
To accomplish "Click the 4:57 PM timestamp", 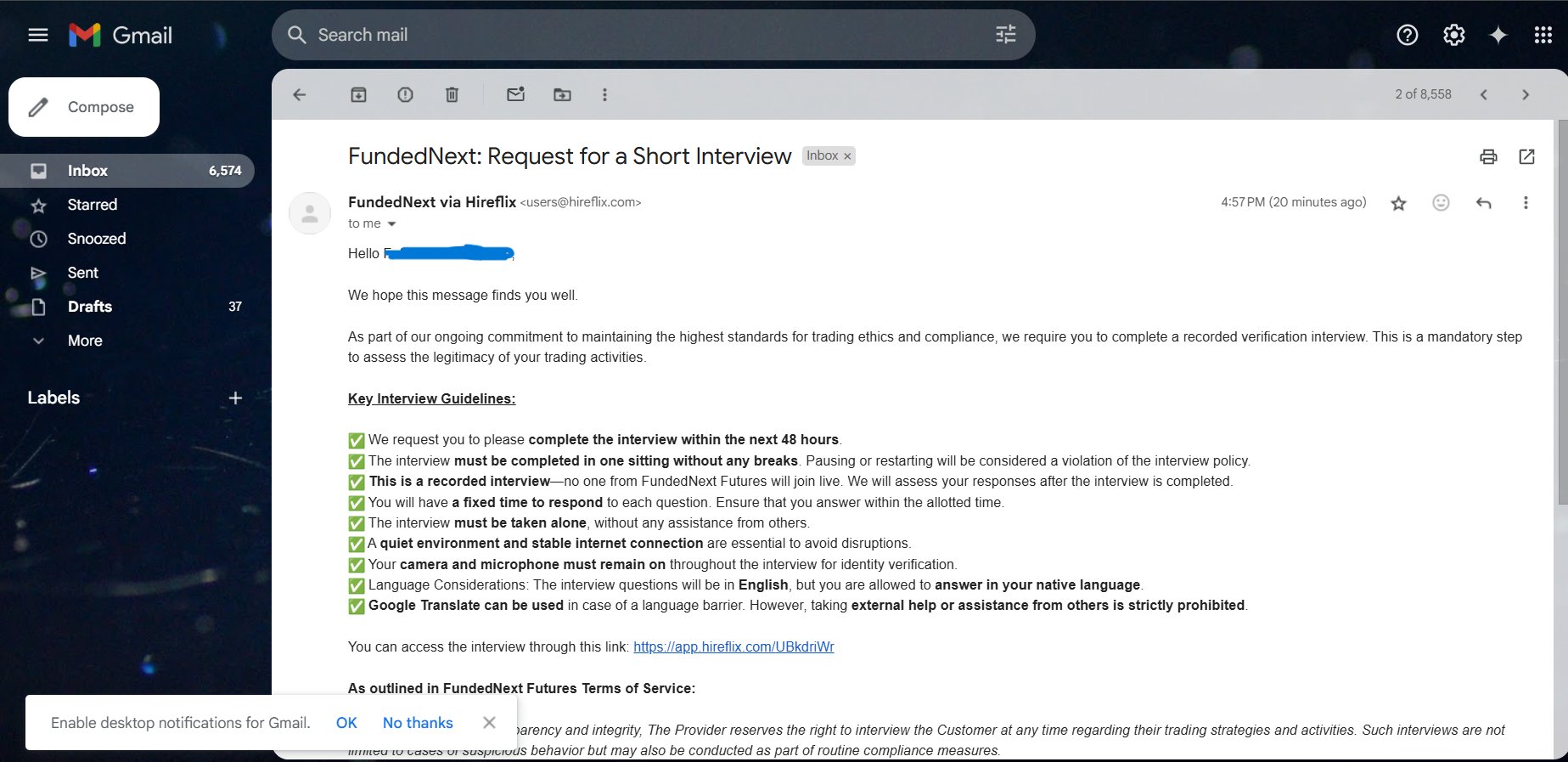I will 1294,202.
